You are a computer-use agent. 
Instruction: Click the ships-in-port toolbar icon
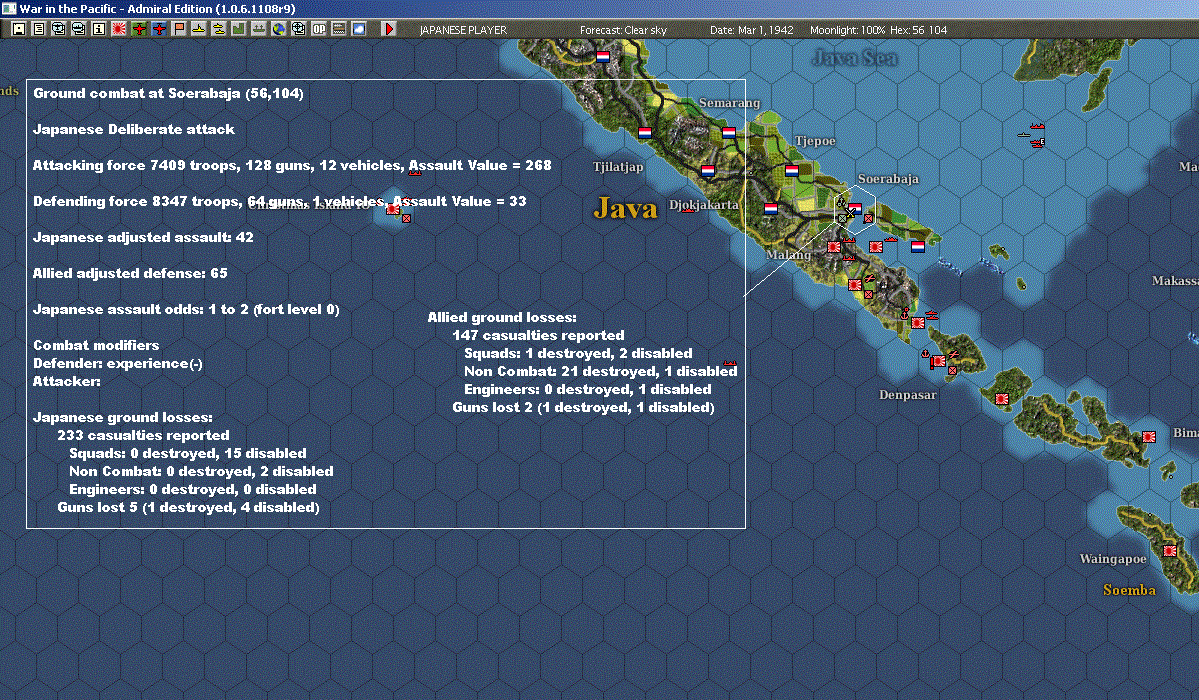coord(258,29)
